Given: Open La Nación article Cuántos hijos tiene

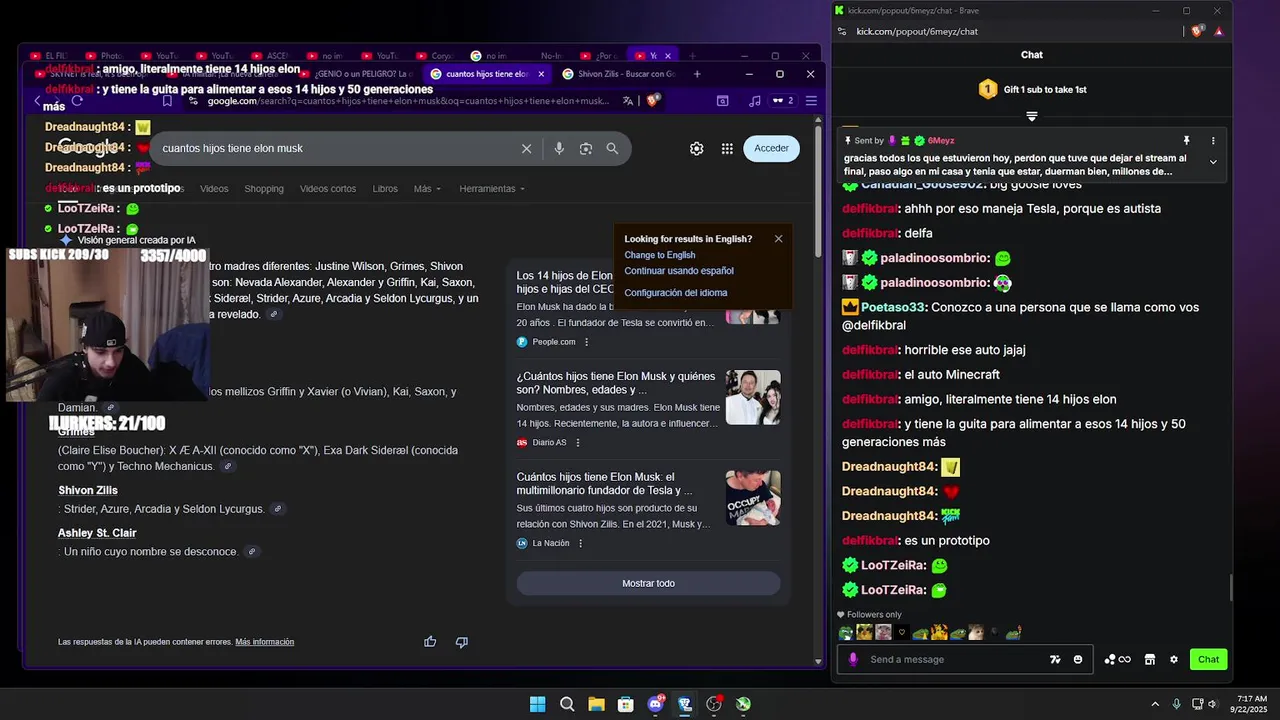Looking at the screenshot, I should 605,484.
